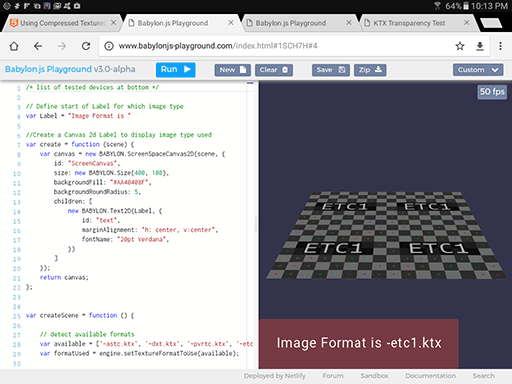Image resolution: width=512 pixels, height=384 pixels.
Task: Click the ETC1 checkerboard ground in 3D view
Action: pyautogui.click(x=387, y=235)
